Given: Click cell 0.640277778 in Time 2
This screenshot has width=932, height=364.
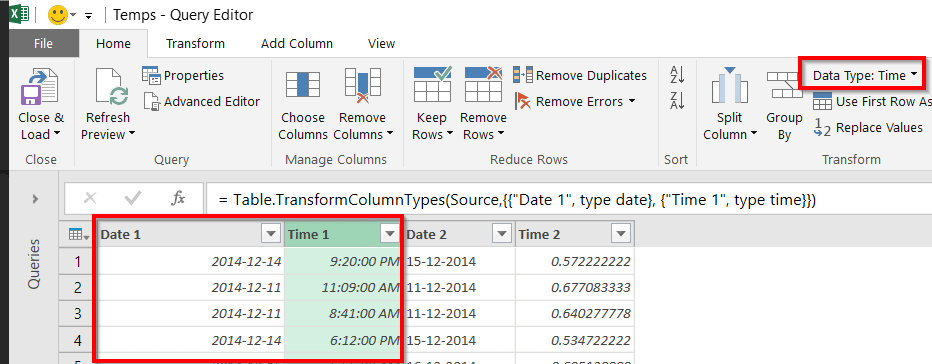Looking at the screenshot, I should tap(575, 313).
